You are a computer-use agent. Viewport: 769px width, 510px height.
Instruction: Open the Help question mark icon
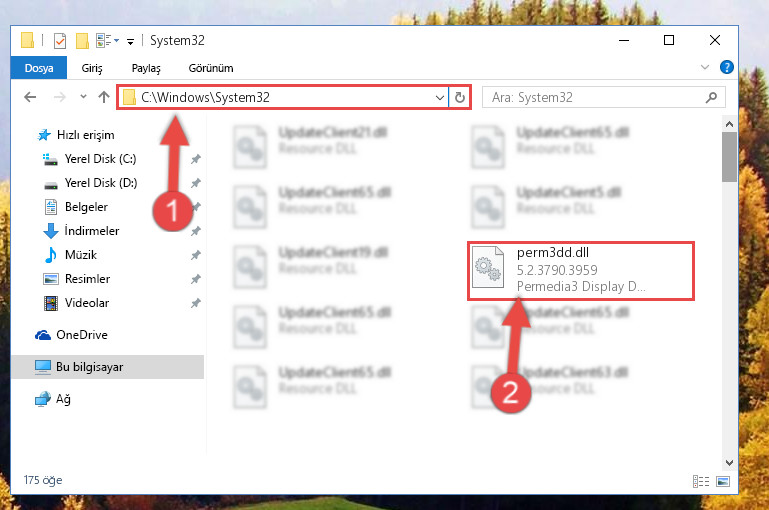pos(726,67)
